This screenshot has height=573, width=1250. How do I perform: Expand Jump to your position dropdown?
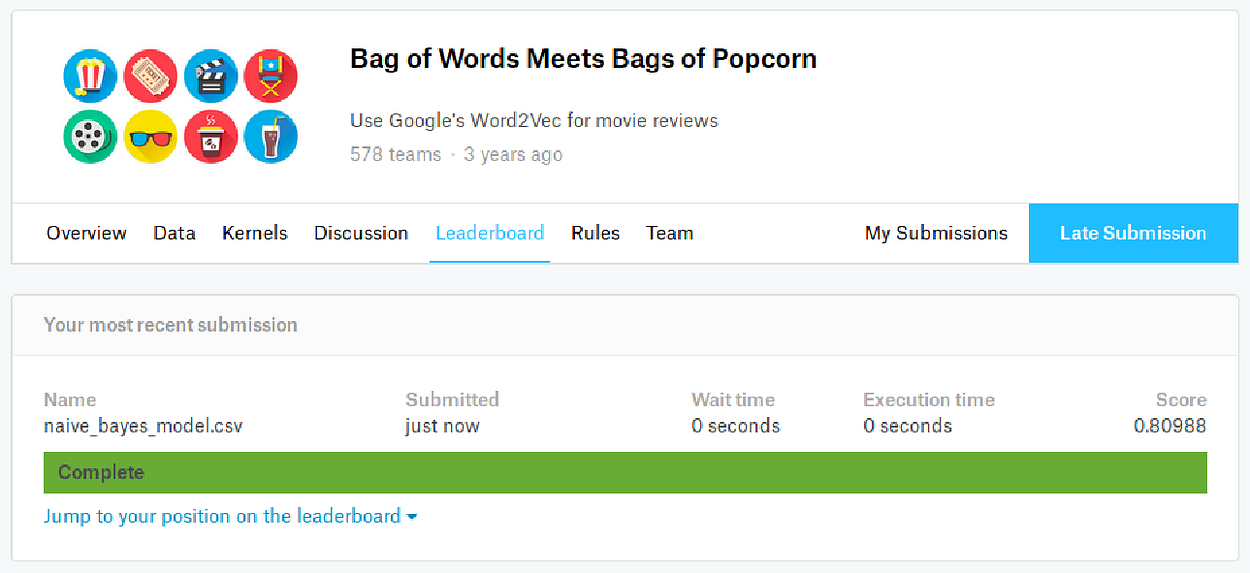(x=230, y=517)
